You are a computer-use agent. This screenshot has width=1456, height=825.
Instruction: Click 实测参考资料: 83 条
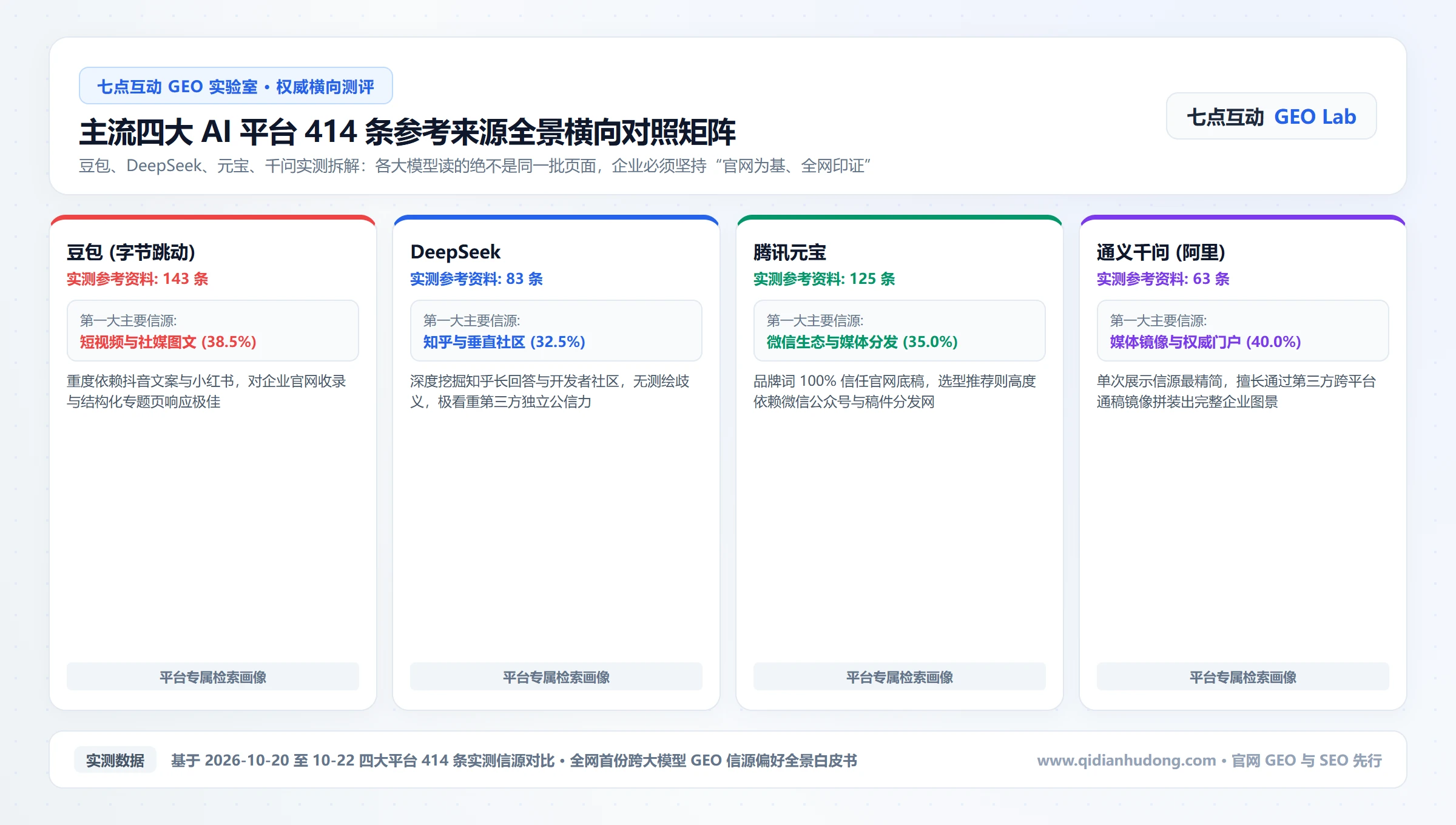pyautogui.click(x=476, y=279)
